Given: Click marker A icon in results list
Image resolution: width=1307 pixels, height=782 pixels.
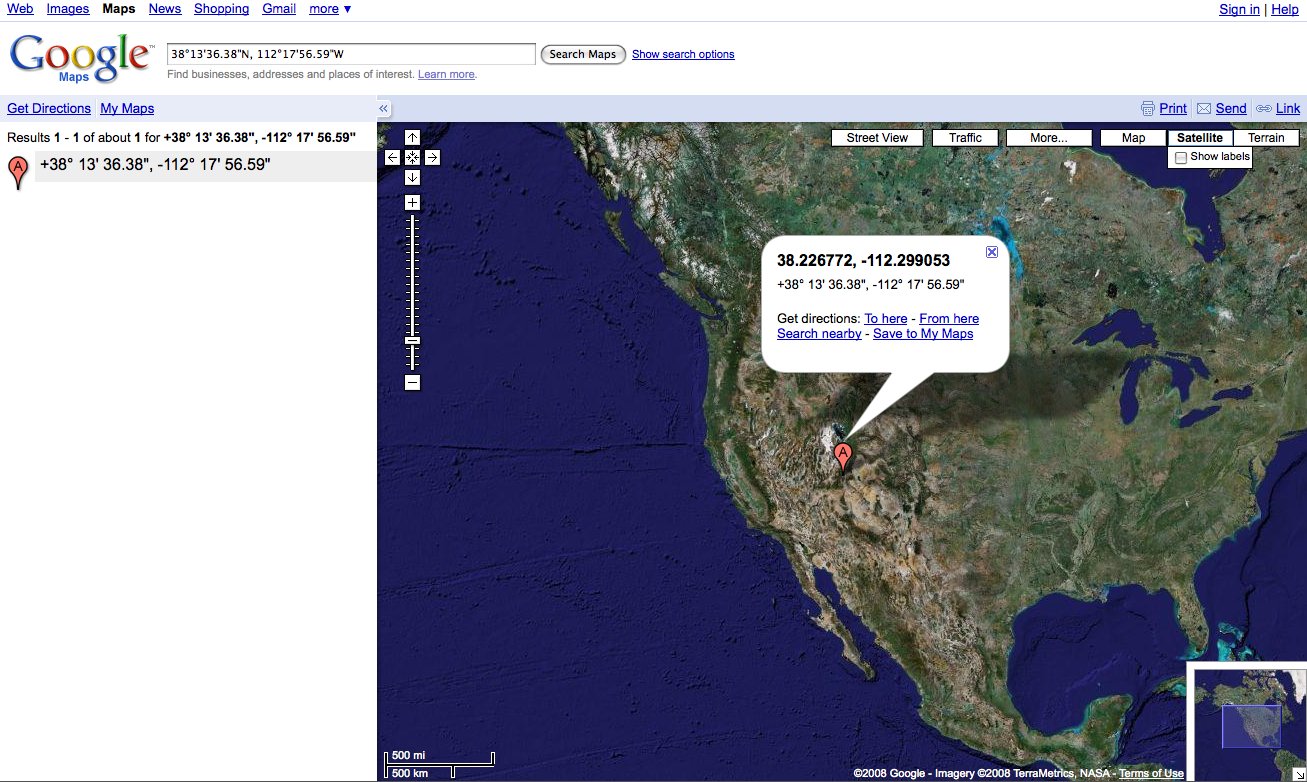Looking at the screenshot, I should point(17,172).
